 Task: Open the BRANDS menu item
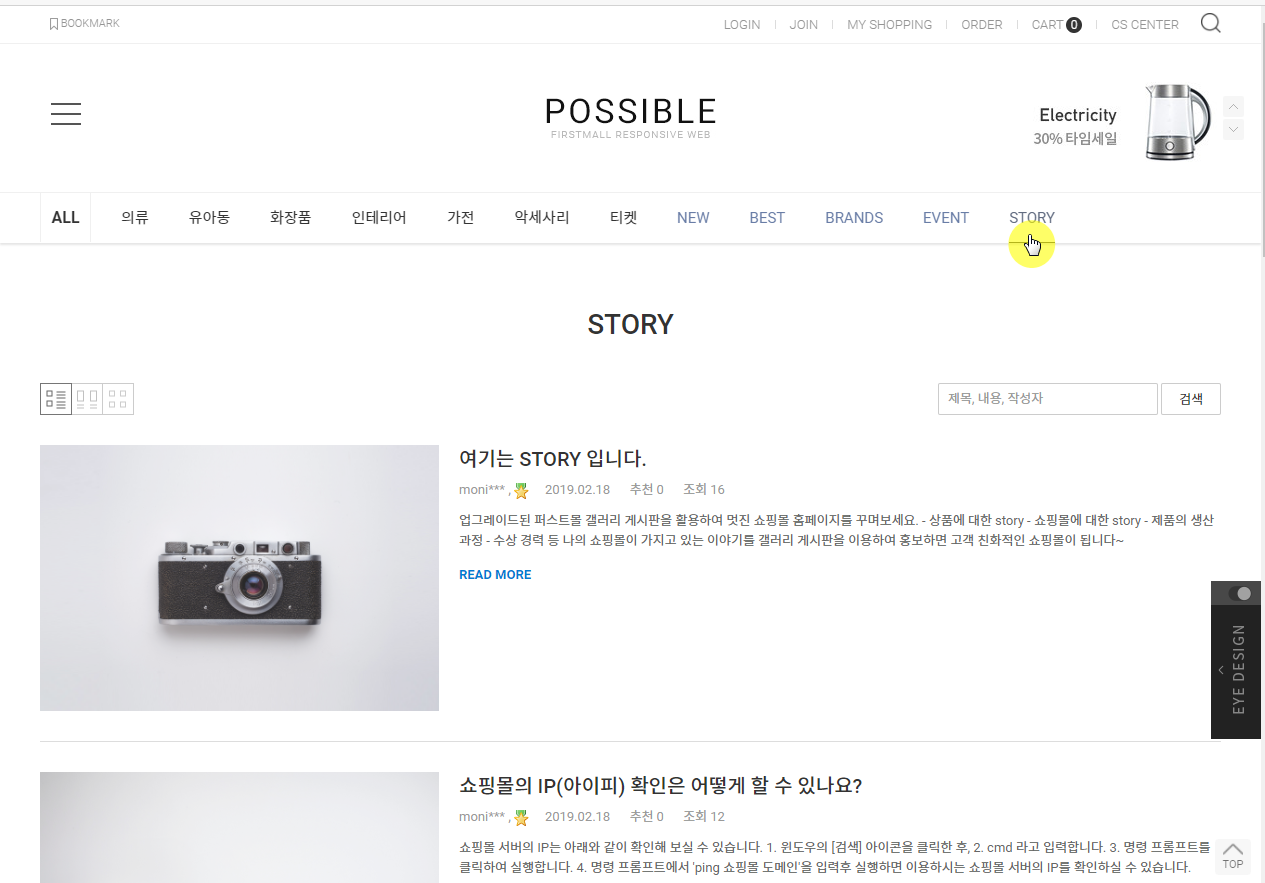854,218
